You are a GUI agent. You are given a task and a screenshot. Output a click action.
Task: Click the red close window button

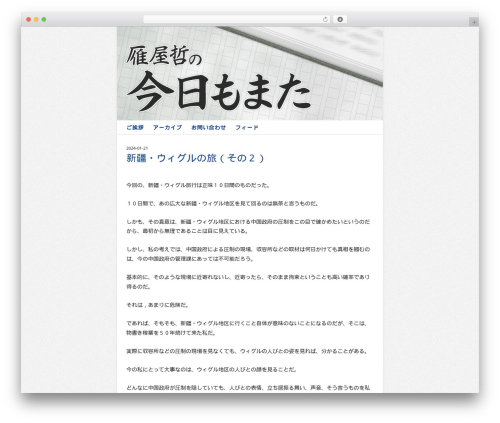(29, 19)
